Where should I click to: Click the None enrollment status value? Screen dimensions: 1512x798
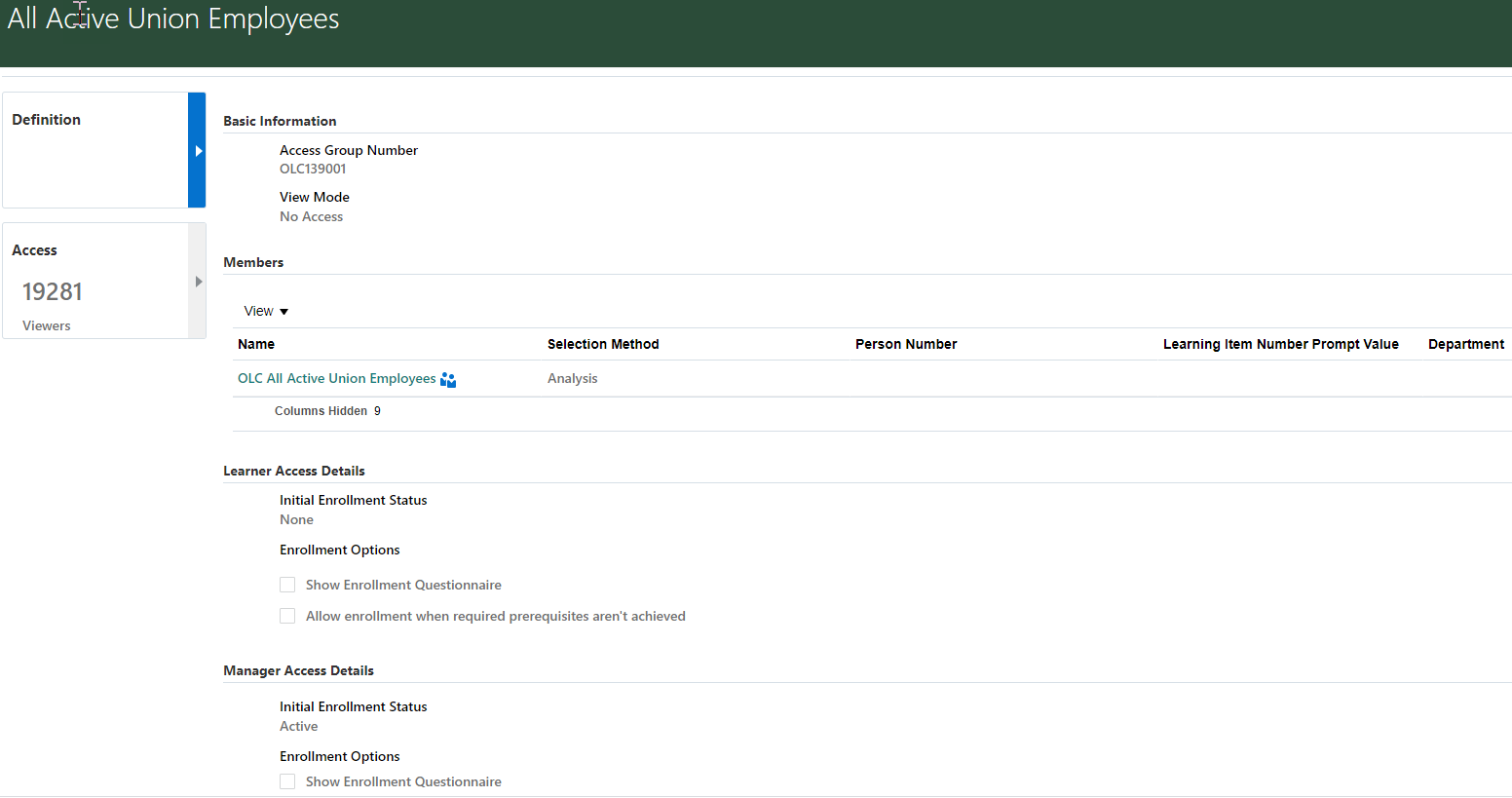point(297,519)
